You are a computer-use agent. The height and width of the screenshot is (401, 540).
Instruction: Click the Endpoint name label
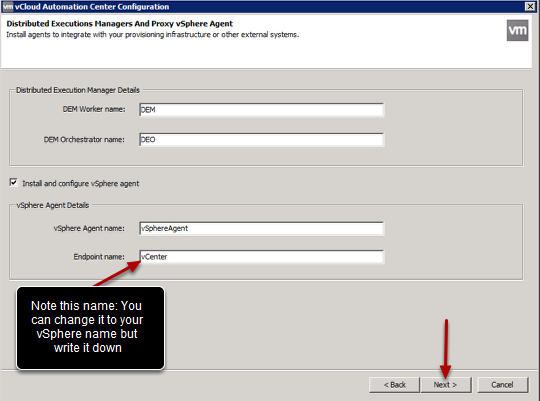pos(99,257)
